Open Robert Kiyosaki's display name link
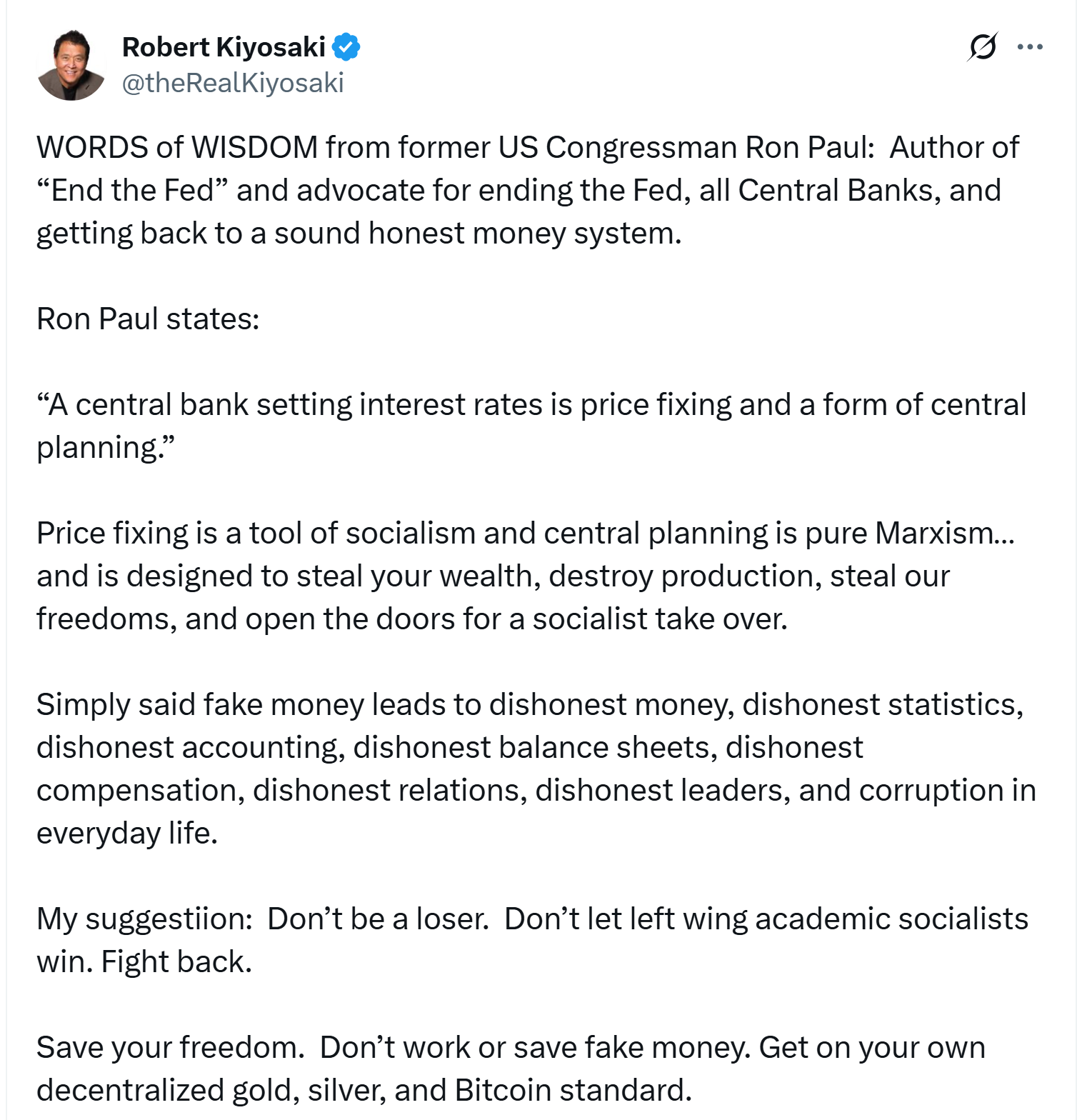Viewport: 1077px width, 1120px height. coord(224,47)
